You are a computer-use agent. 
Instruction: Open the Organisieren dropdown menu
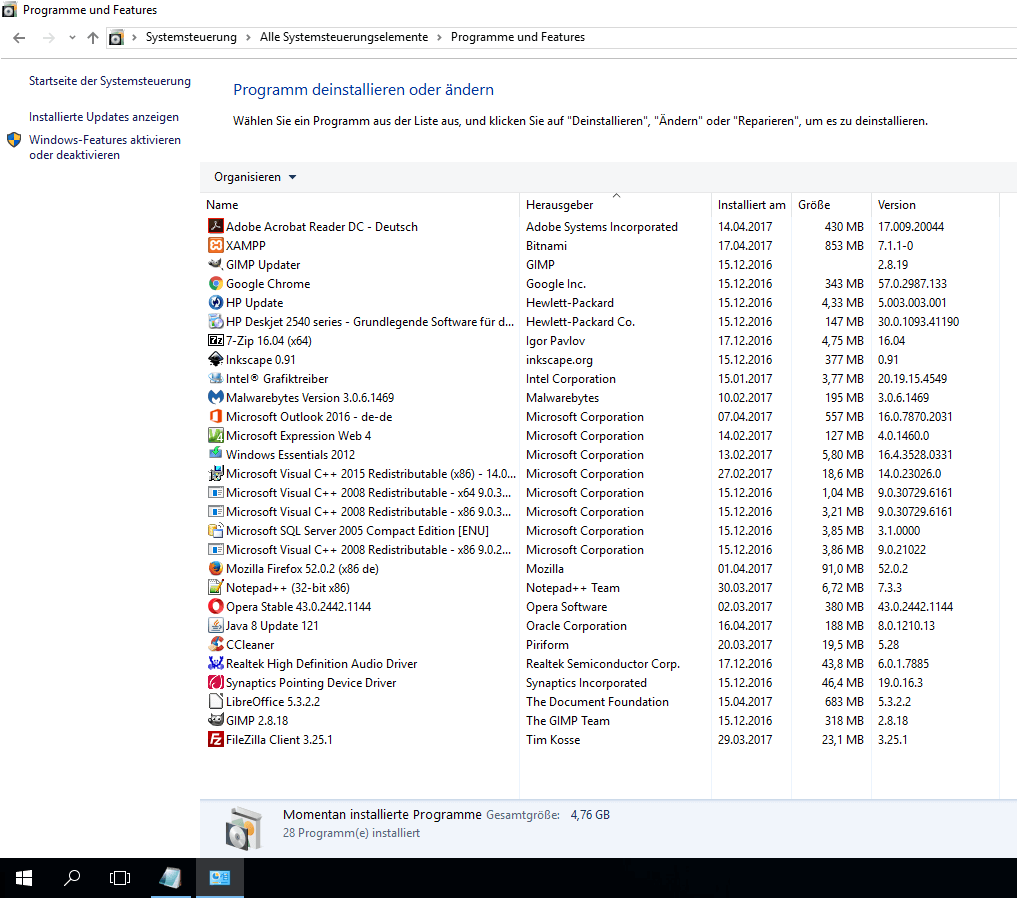(x=253, y=176)
